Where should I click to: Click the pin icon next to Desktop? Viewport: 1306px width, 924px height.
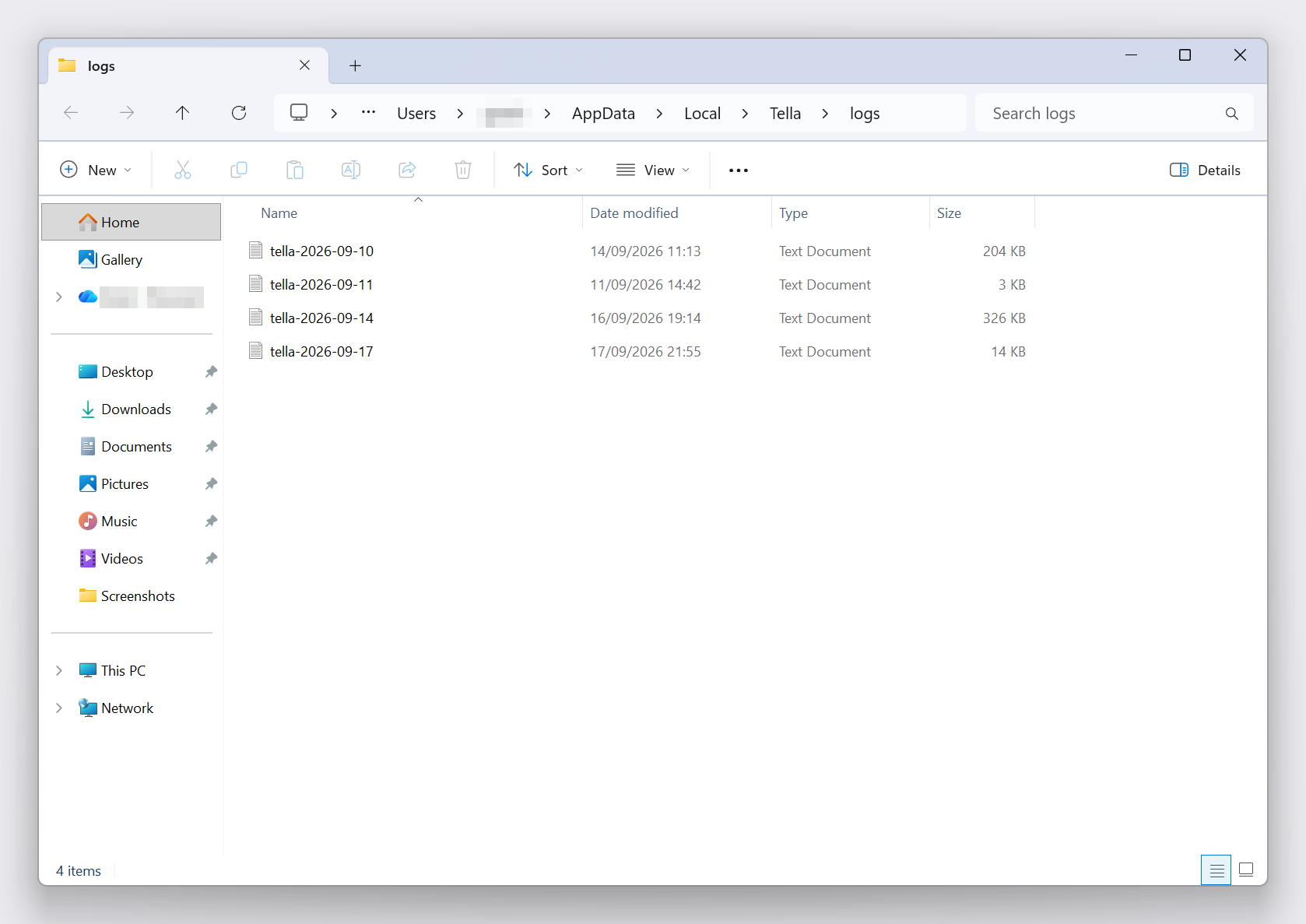click(x=211, y=372)
